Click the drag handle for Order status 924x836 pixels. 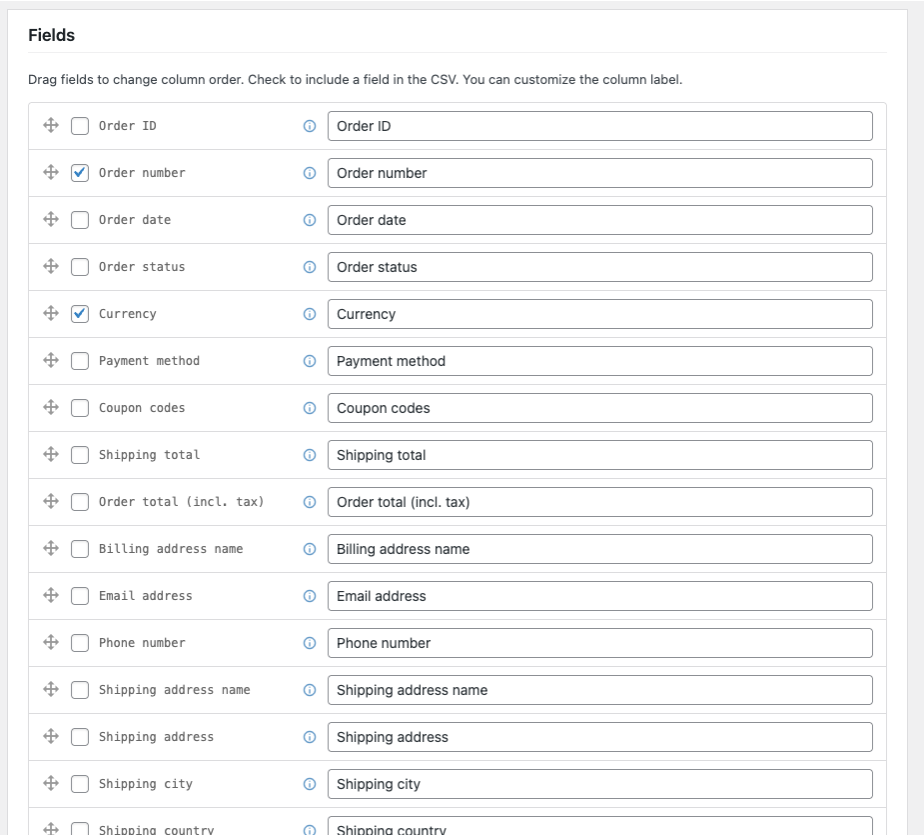click(x=51, y=267)
